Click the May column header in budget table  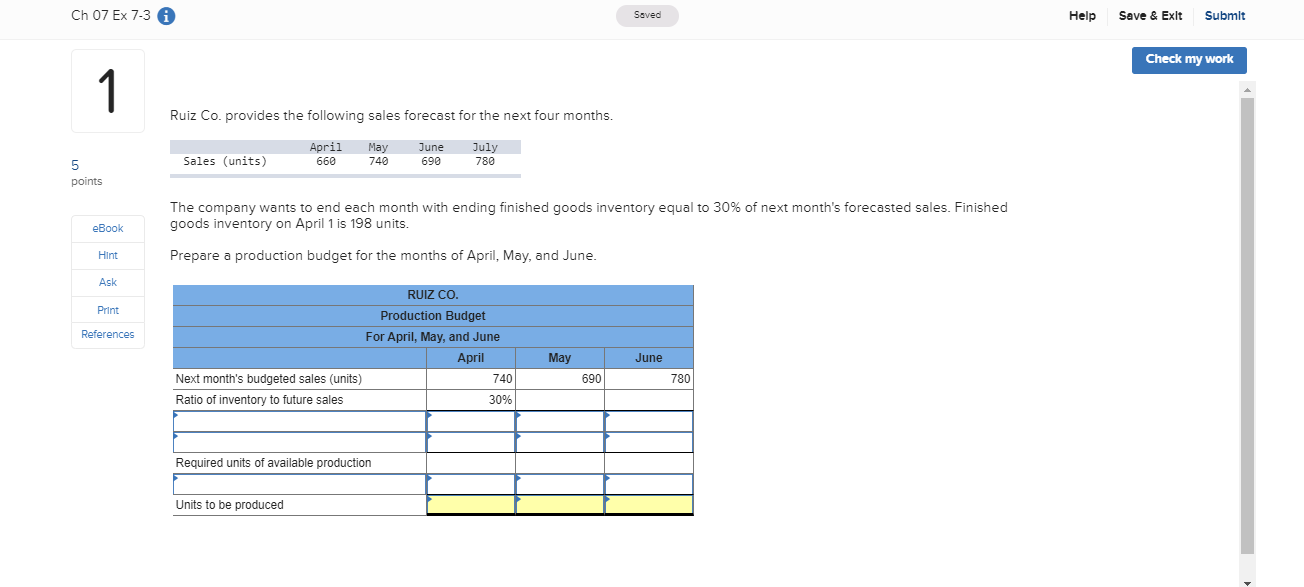(560, 358)
